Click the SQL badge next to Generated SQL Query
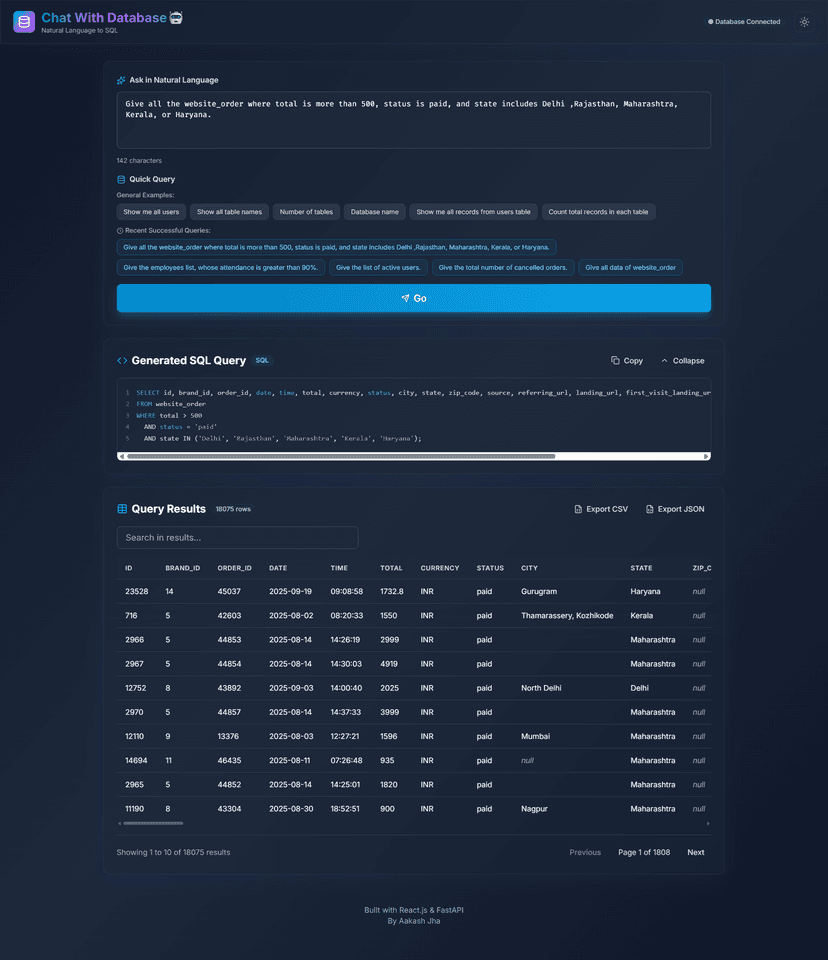This screenshot has height=960, width=828. (x=262, y=360)
